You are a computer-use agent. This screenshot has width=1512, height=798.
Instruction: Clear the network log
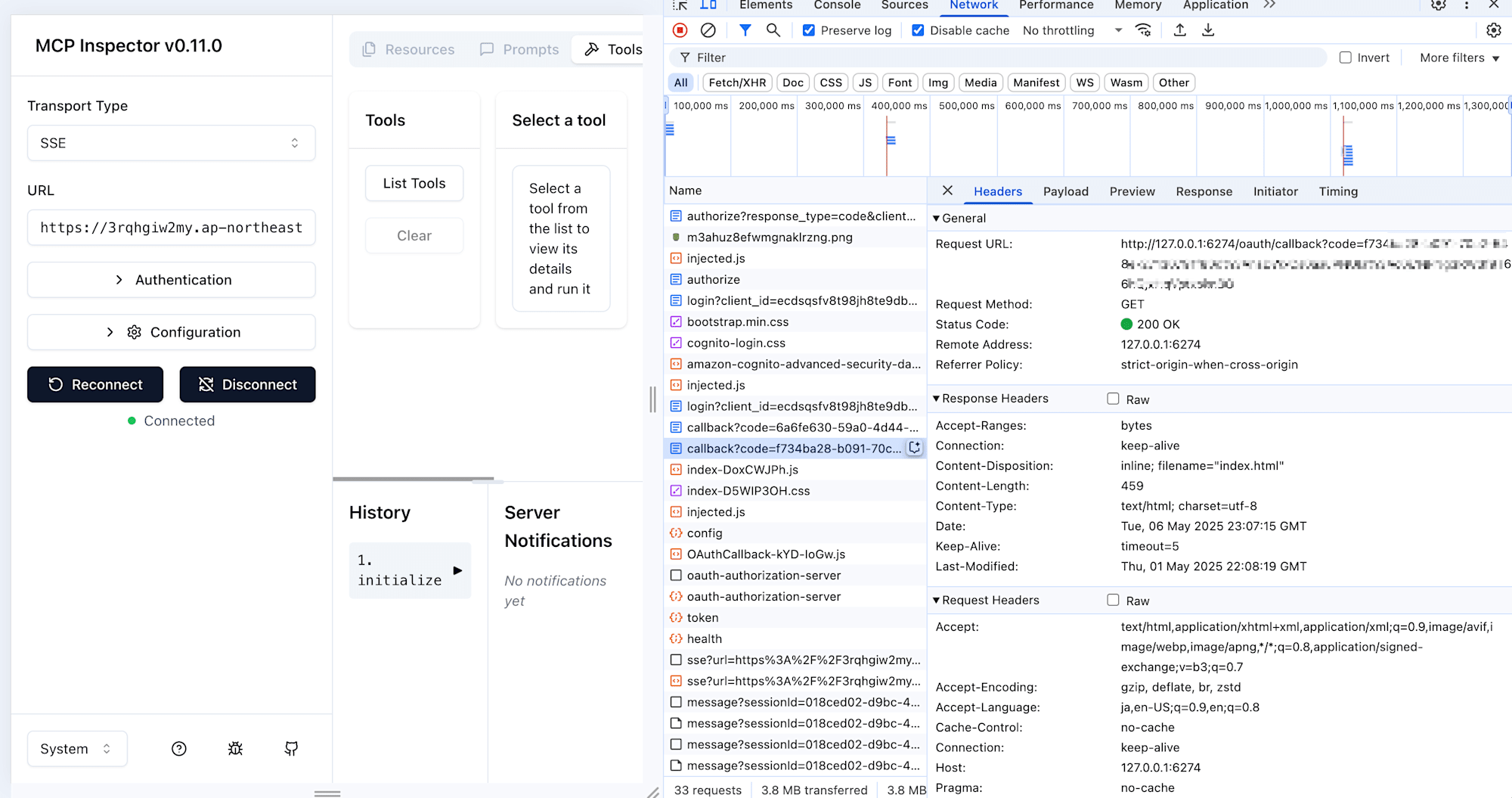[708, 30]
